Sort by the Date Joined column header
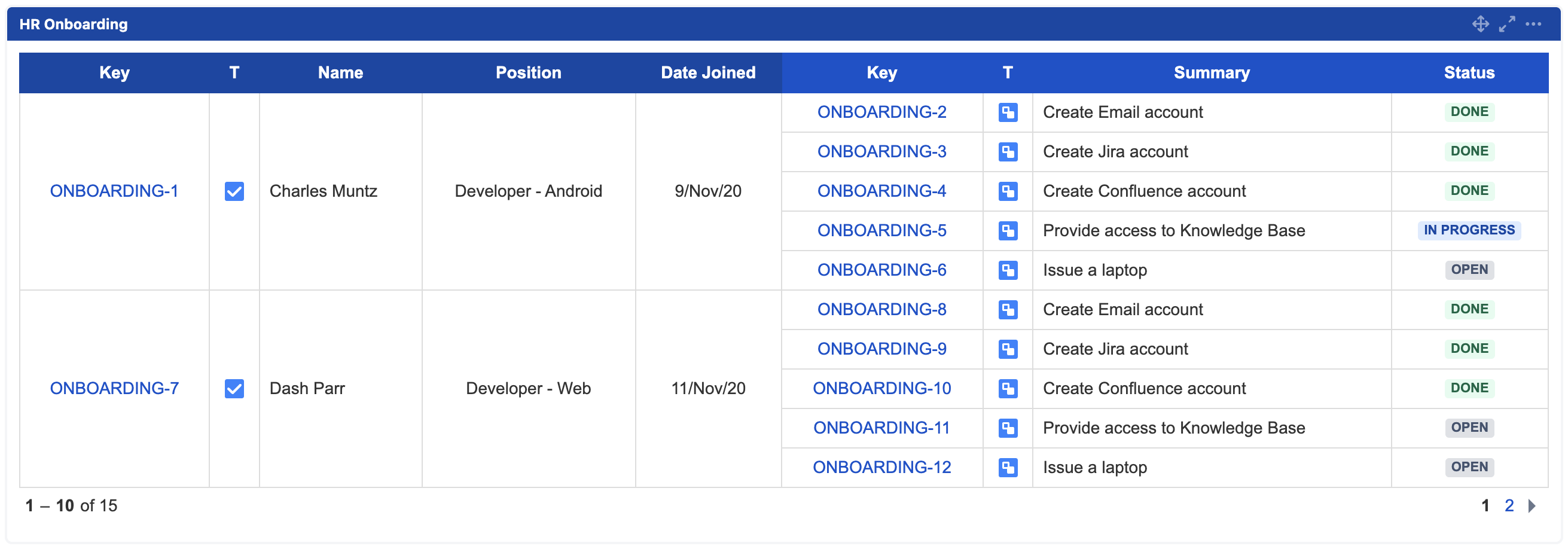1568x549 pixels. [708, 73]
